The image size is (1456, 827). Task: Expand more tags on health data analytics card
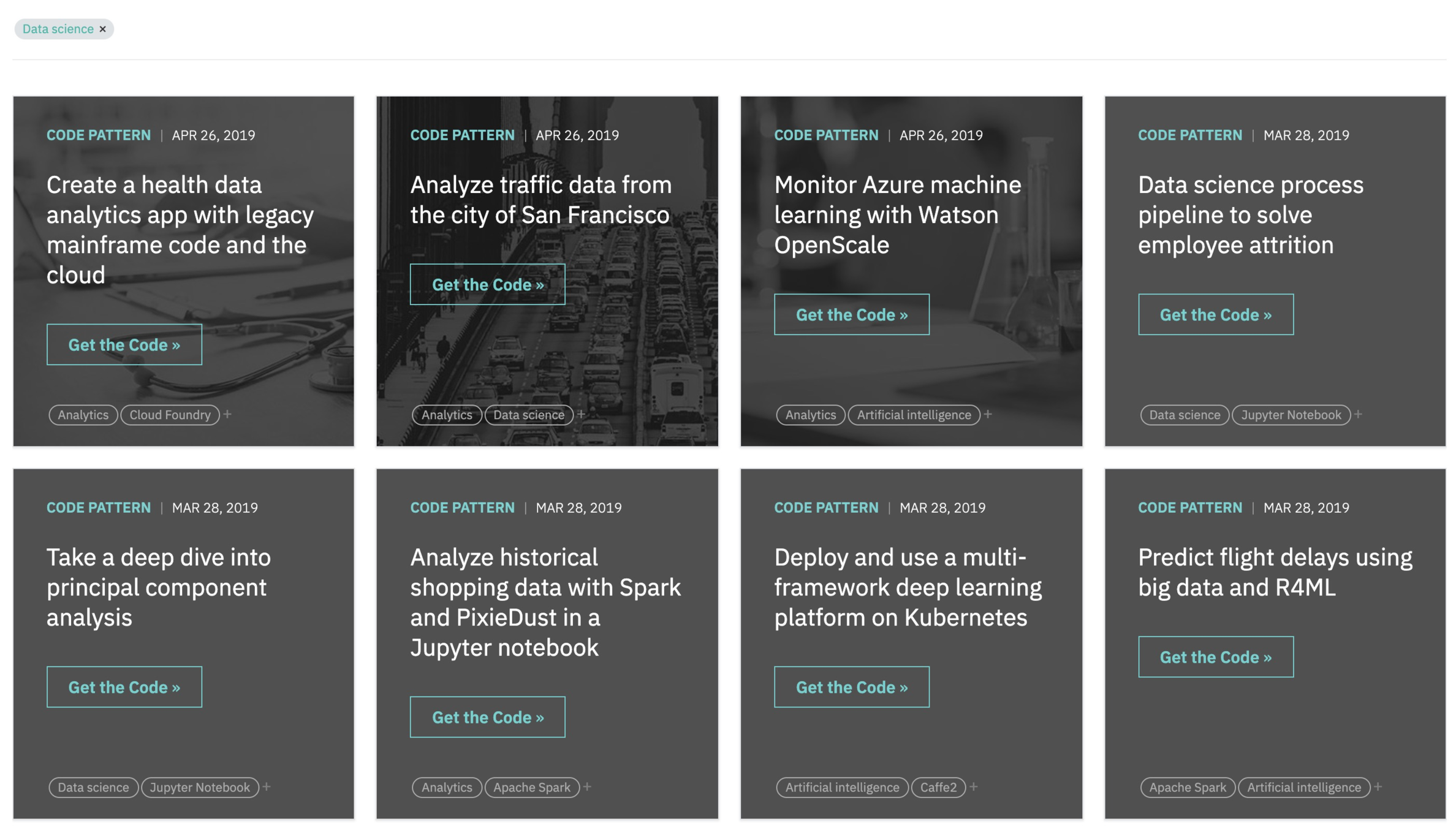coord(227,414)
